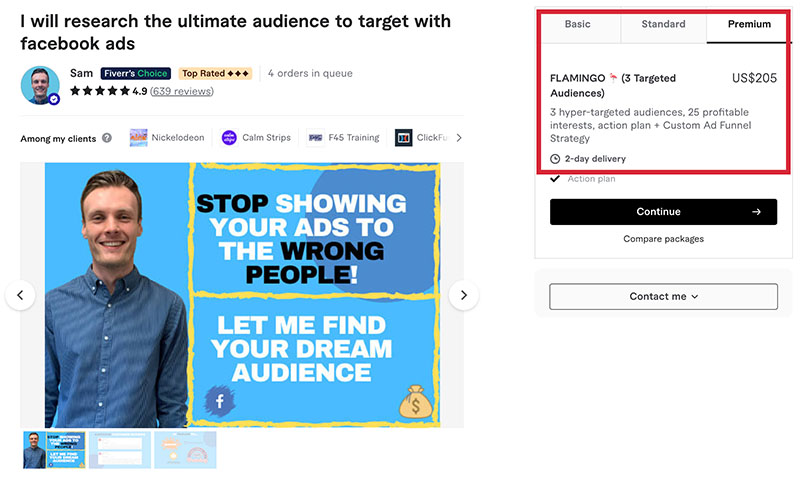Go to the previous gallery image
Viewport: 800px width, 493px height.
(x=20, y=295)
